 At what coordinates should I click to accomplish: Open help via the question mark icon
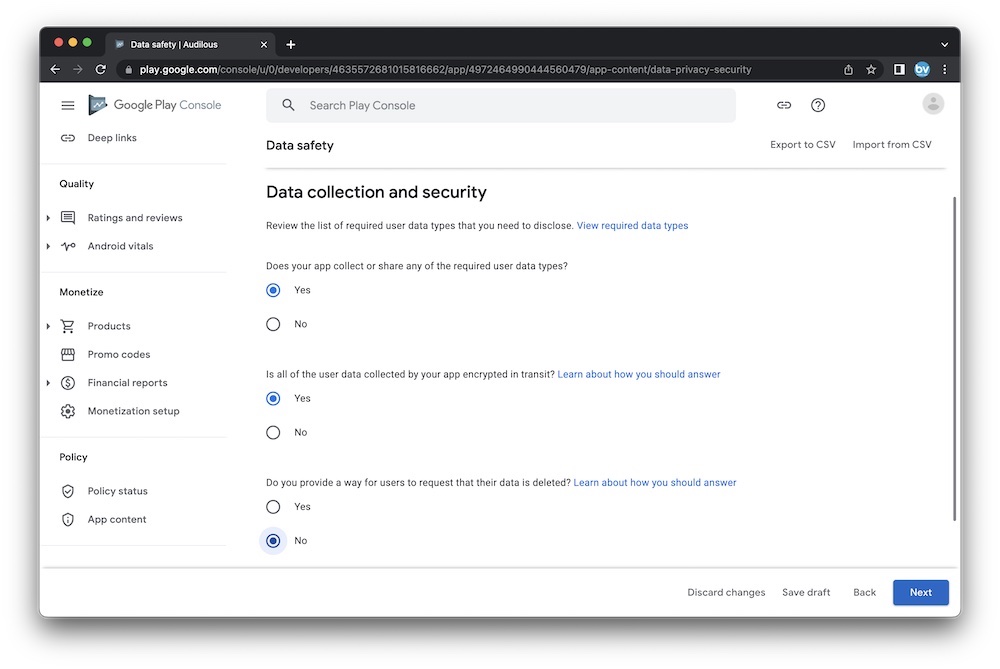pos(818,105)
